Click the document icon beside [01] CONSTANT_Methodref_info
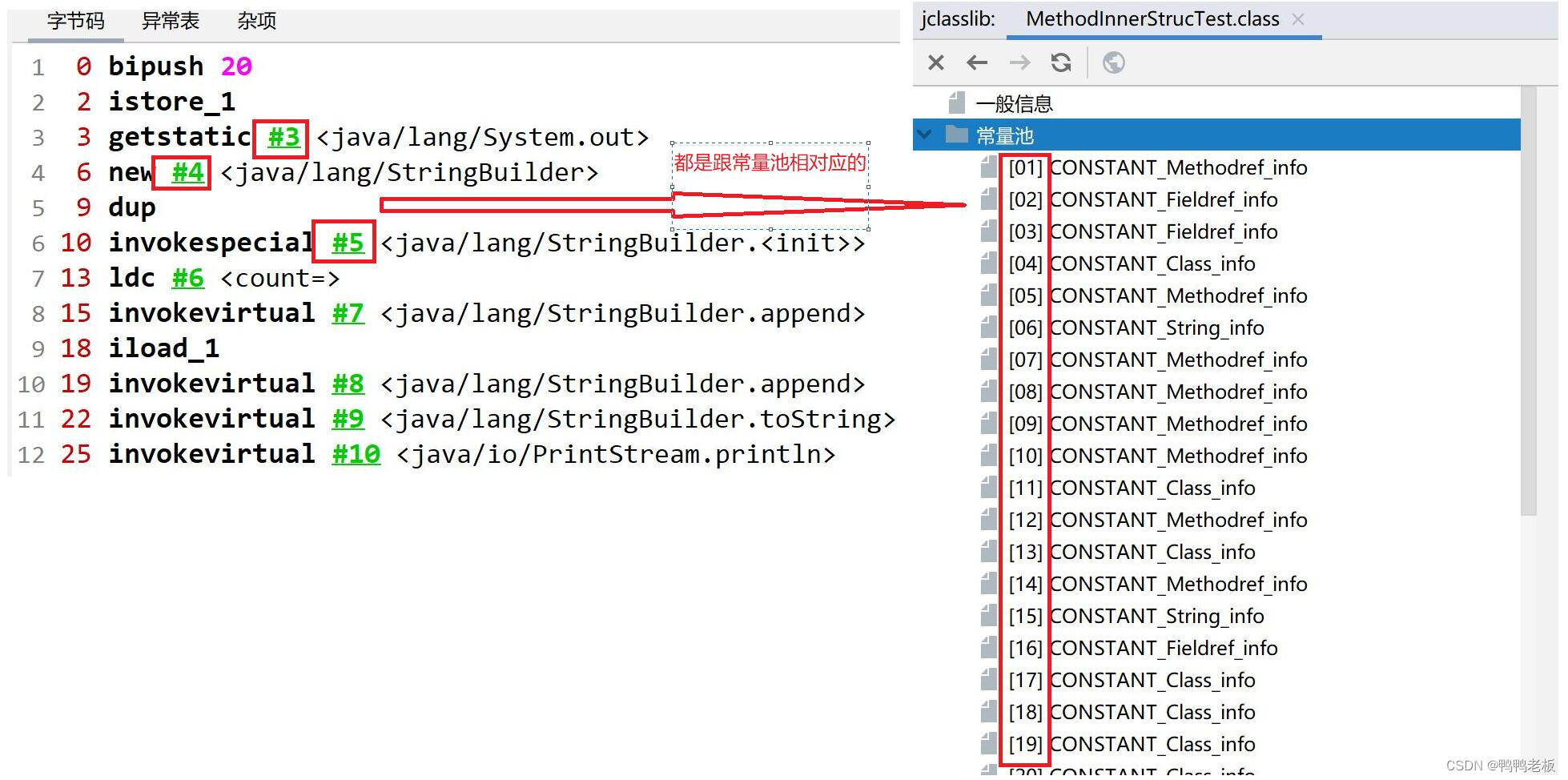This screenshot has height=780, width=1568. point(987,167)
